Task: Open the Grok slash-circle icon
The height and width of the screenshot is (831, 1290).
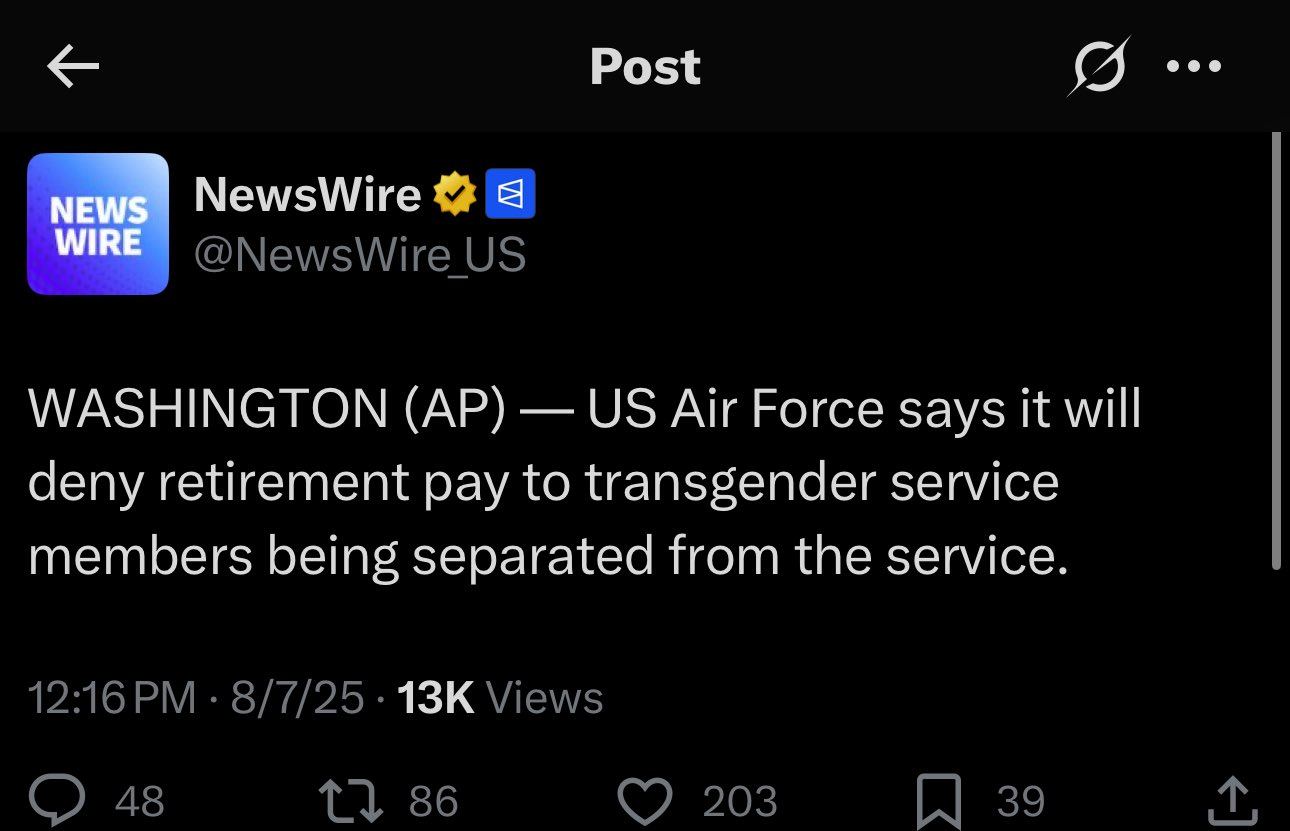Action: pos(1098,66)
